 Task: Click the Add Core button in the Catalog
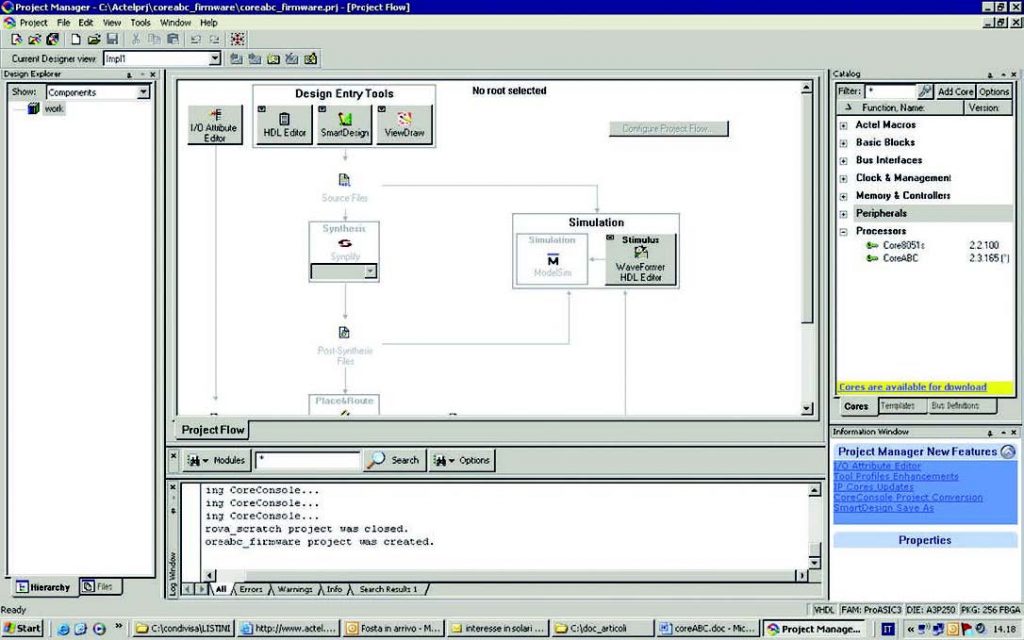[954, 90]
